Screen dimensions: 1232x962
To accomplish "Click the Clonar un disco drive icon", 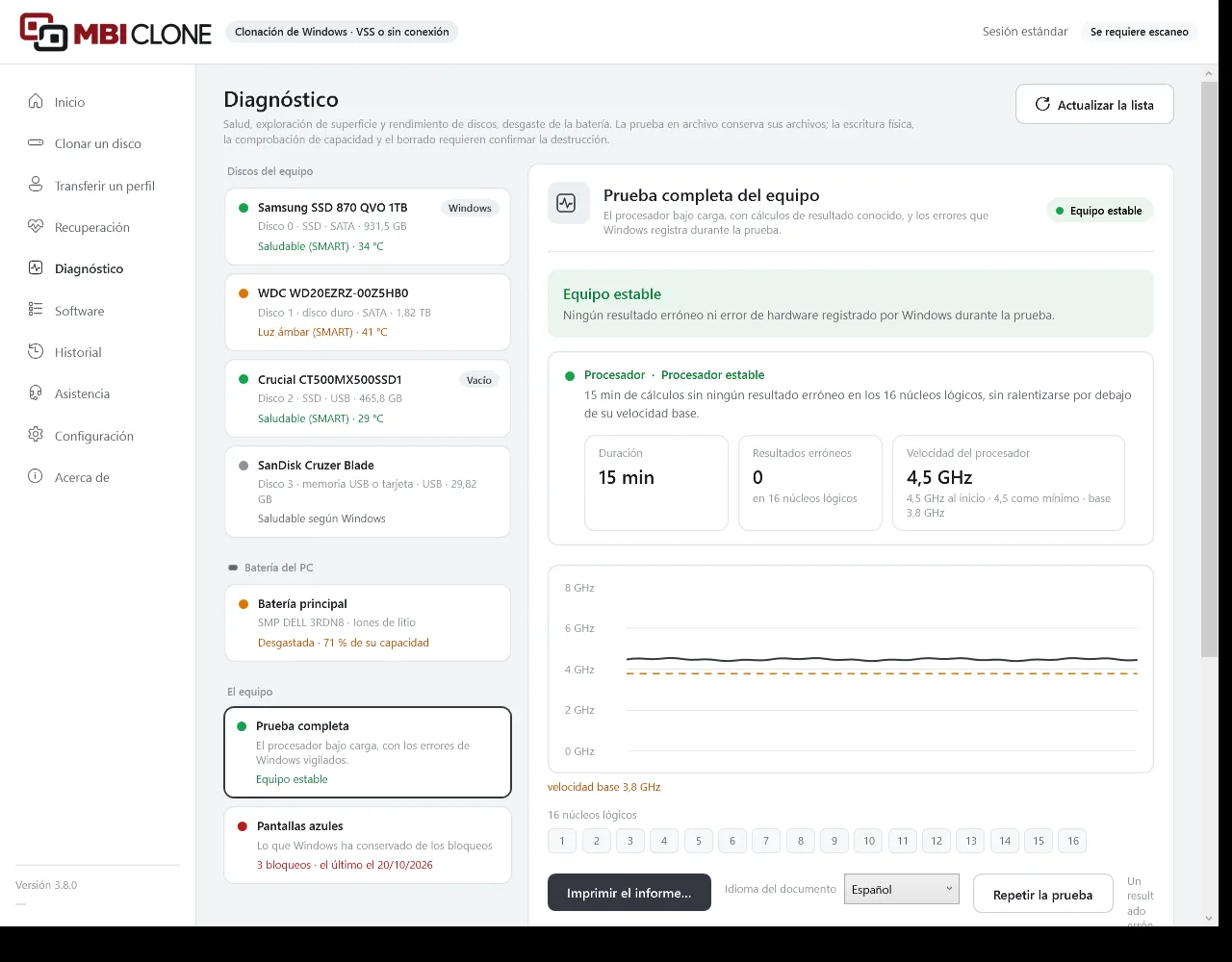I will pos(36,143).
